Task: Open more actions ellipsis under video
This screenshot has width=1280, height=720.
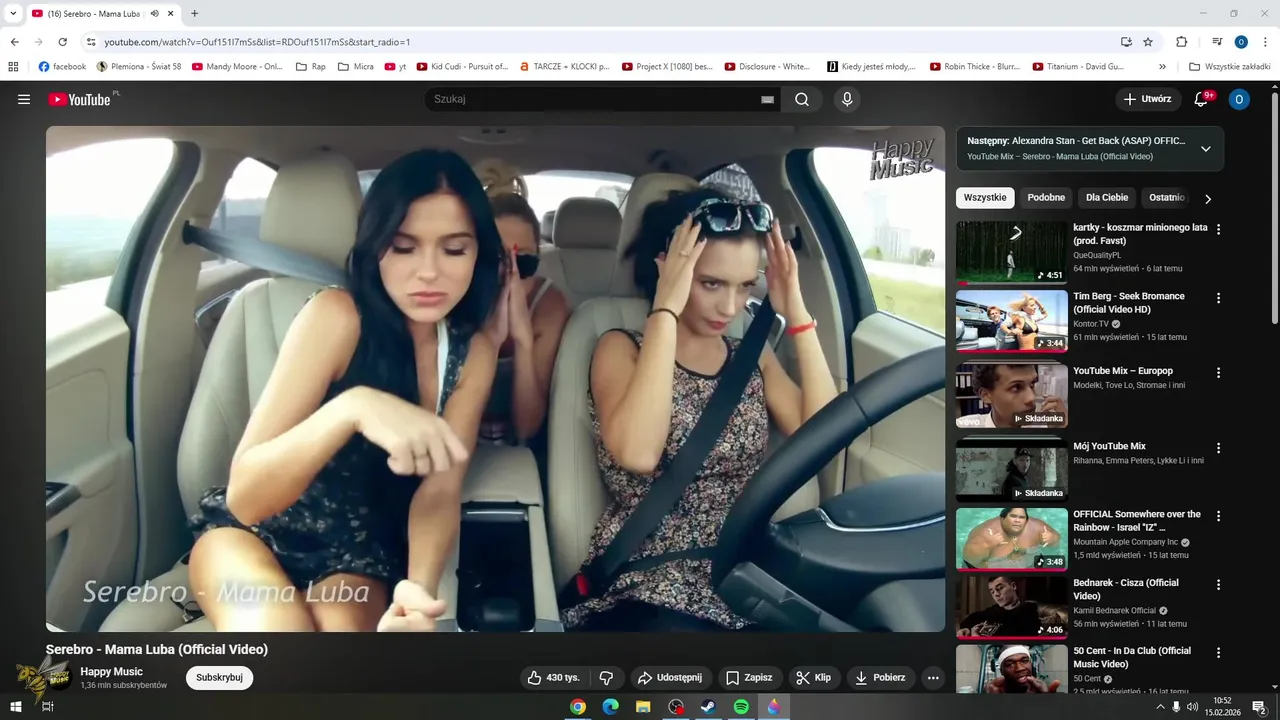Action: click(933, 677)
